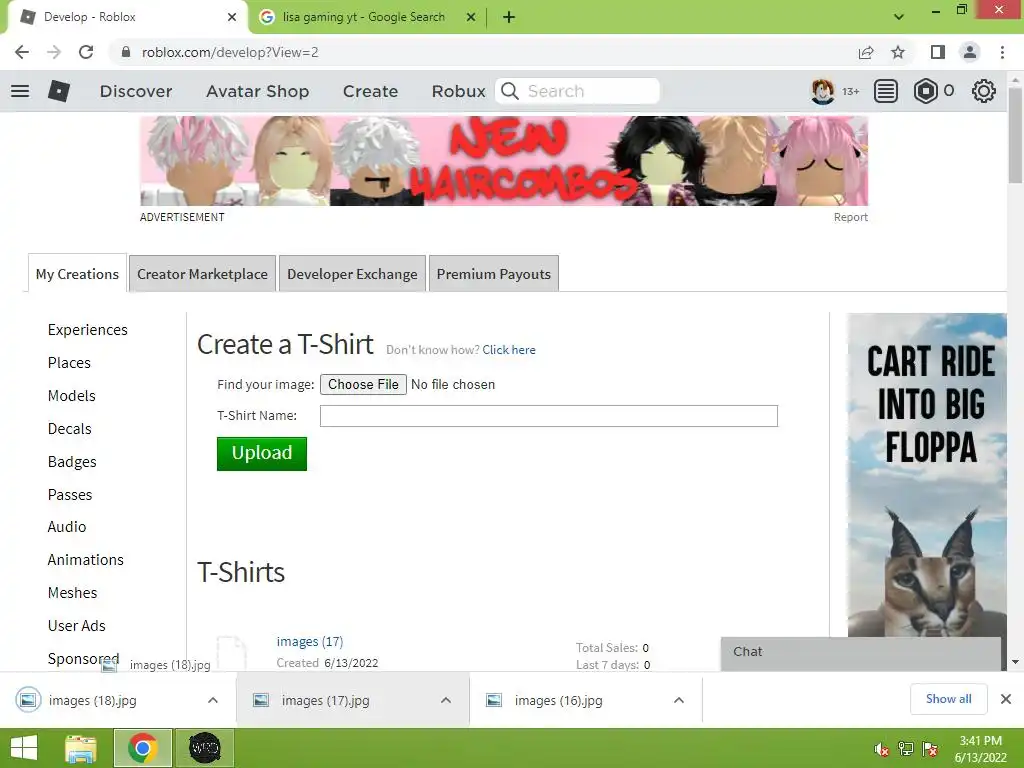Viewport: 1024px width, 768px height.
Task: Click the network tray icon
Action: tap(906, 749)
